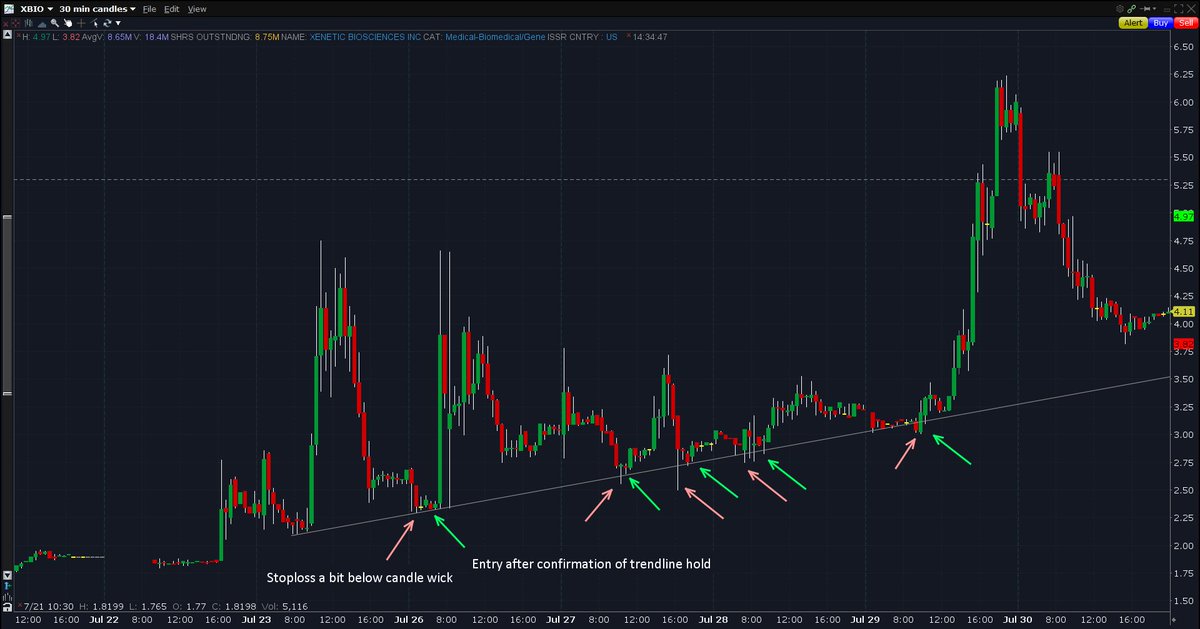Toggle the red X remove-drawing icon
1200x629 pixels.
6,23
